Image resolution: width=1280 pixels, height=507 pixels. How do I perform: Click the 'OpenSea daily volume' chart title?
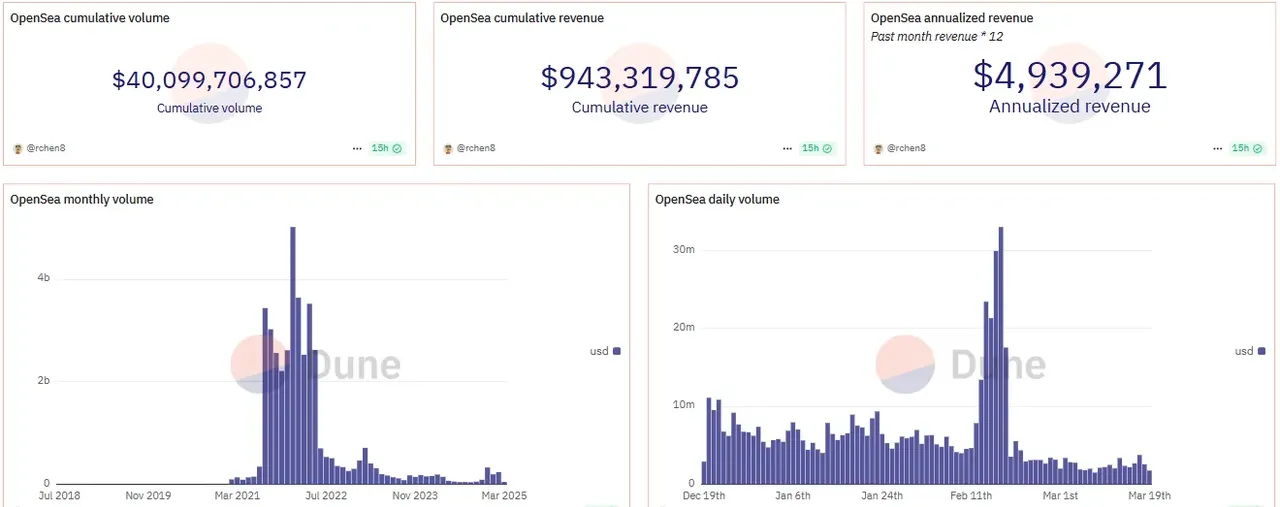[x=717, y=199]
